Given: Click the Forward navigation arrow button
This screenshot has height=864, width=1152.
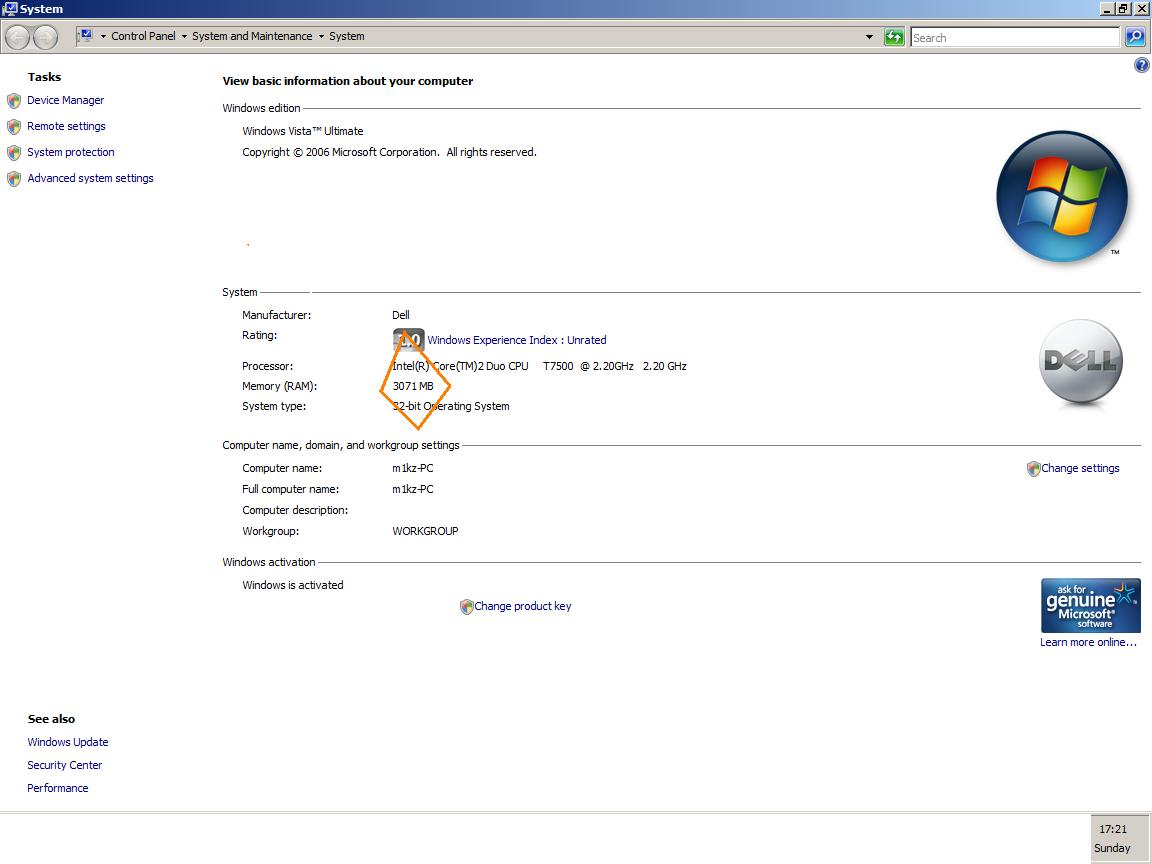Looking at the screenshot, I should [x=46, y=37].
